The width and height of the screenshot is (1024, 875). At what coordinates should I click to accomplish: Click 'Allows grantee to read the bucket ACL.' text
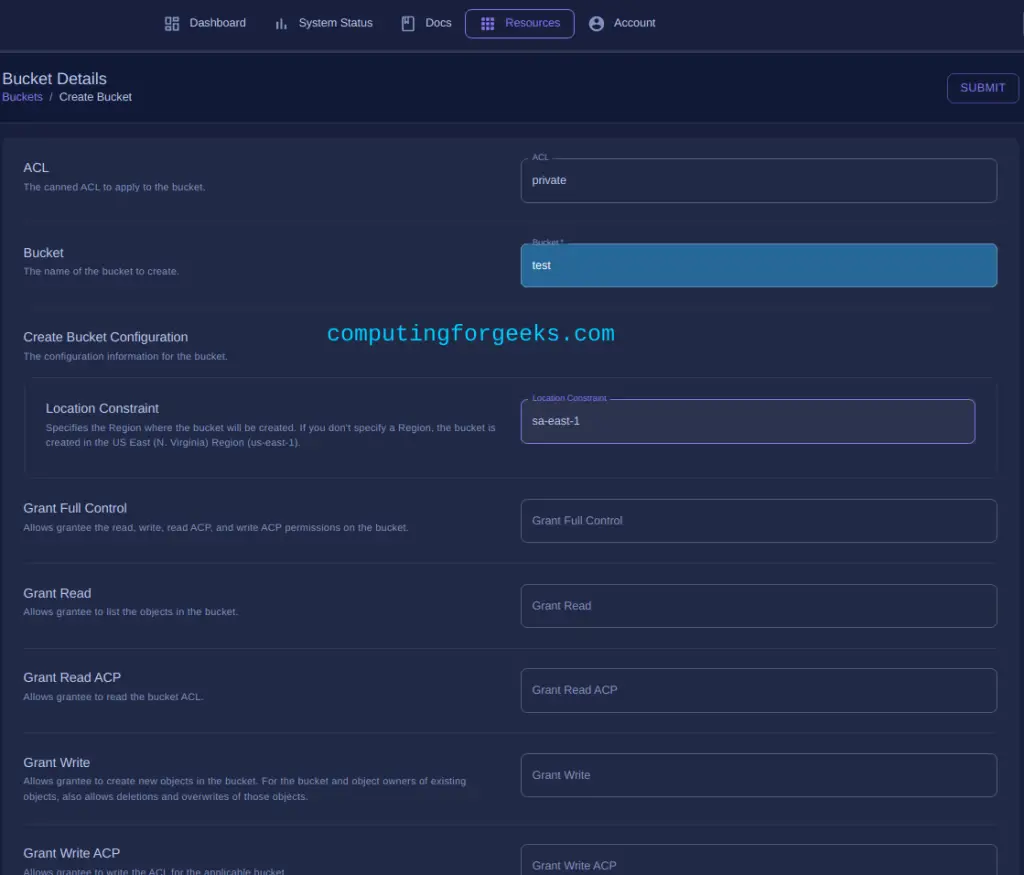click(x=114, y=697)
